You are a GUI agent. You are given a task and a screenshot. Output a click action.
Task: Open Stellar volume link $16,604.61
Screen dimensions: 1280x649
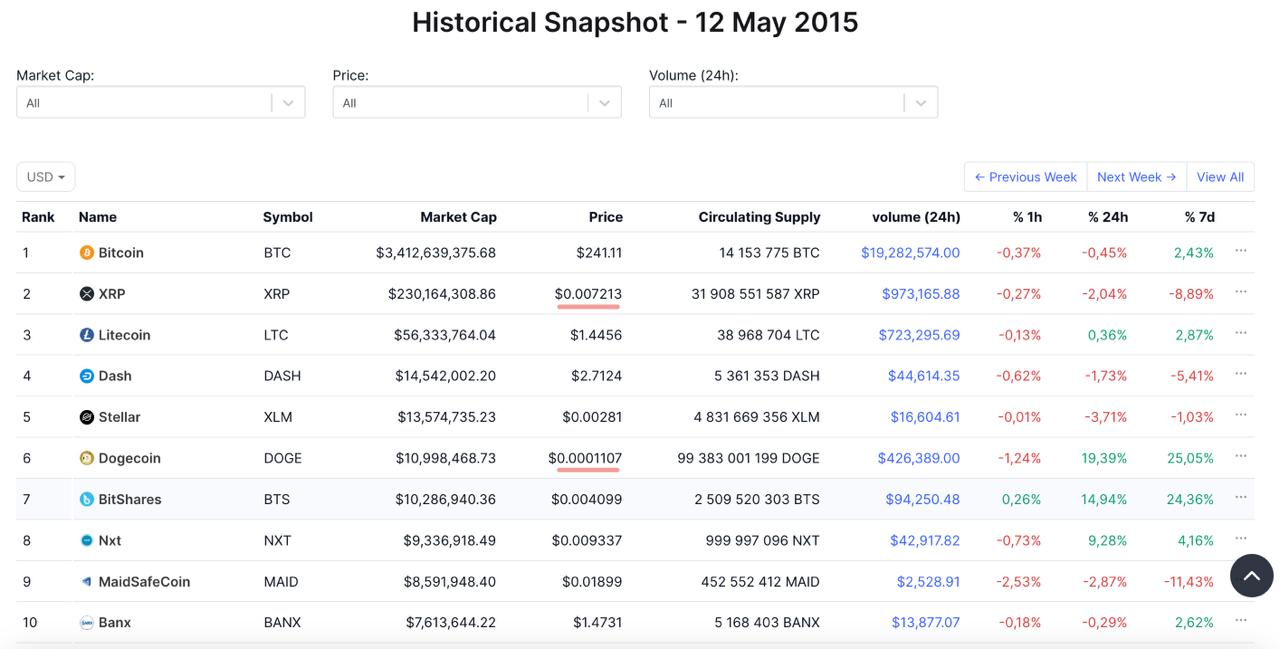click(925, 417)
